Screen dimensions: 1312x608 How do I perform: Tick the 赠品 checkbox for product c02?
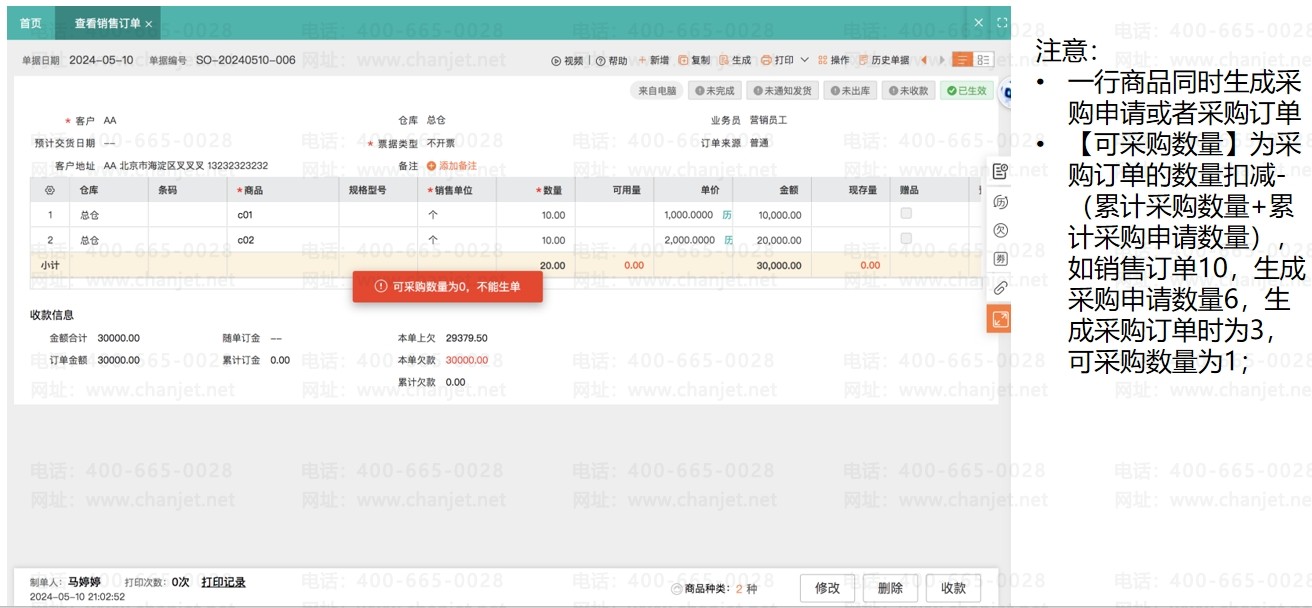coord(906,239)
